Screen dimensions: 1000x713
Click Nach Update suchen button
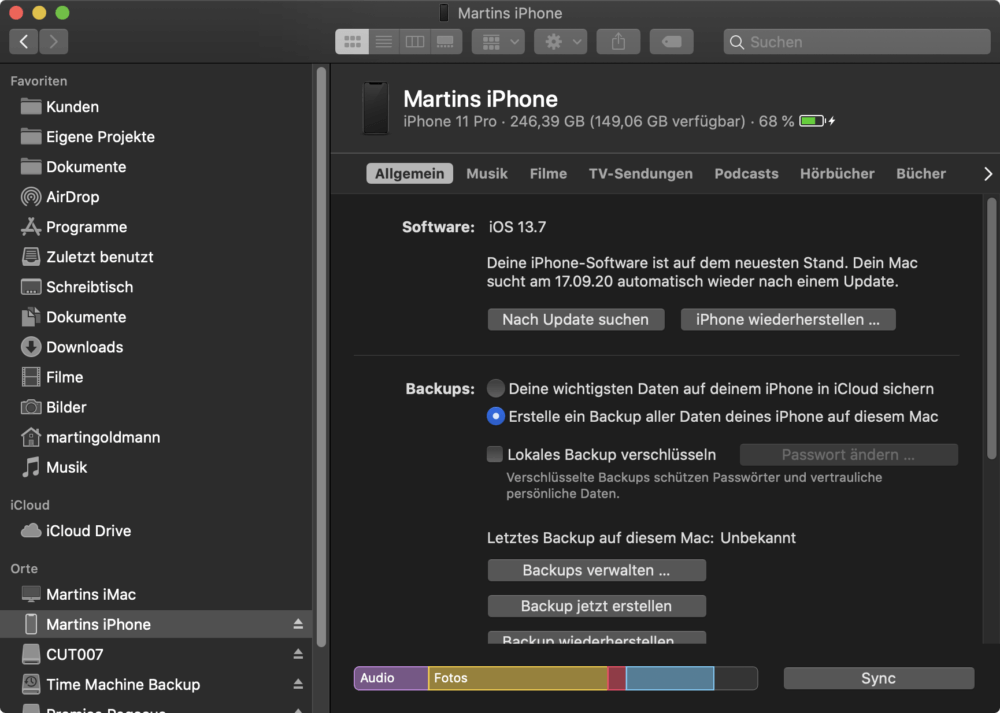coord(576,320)
